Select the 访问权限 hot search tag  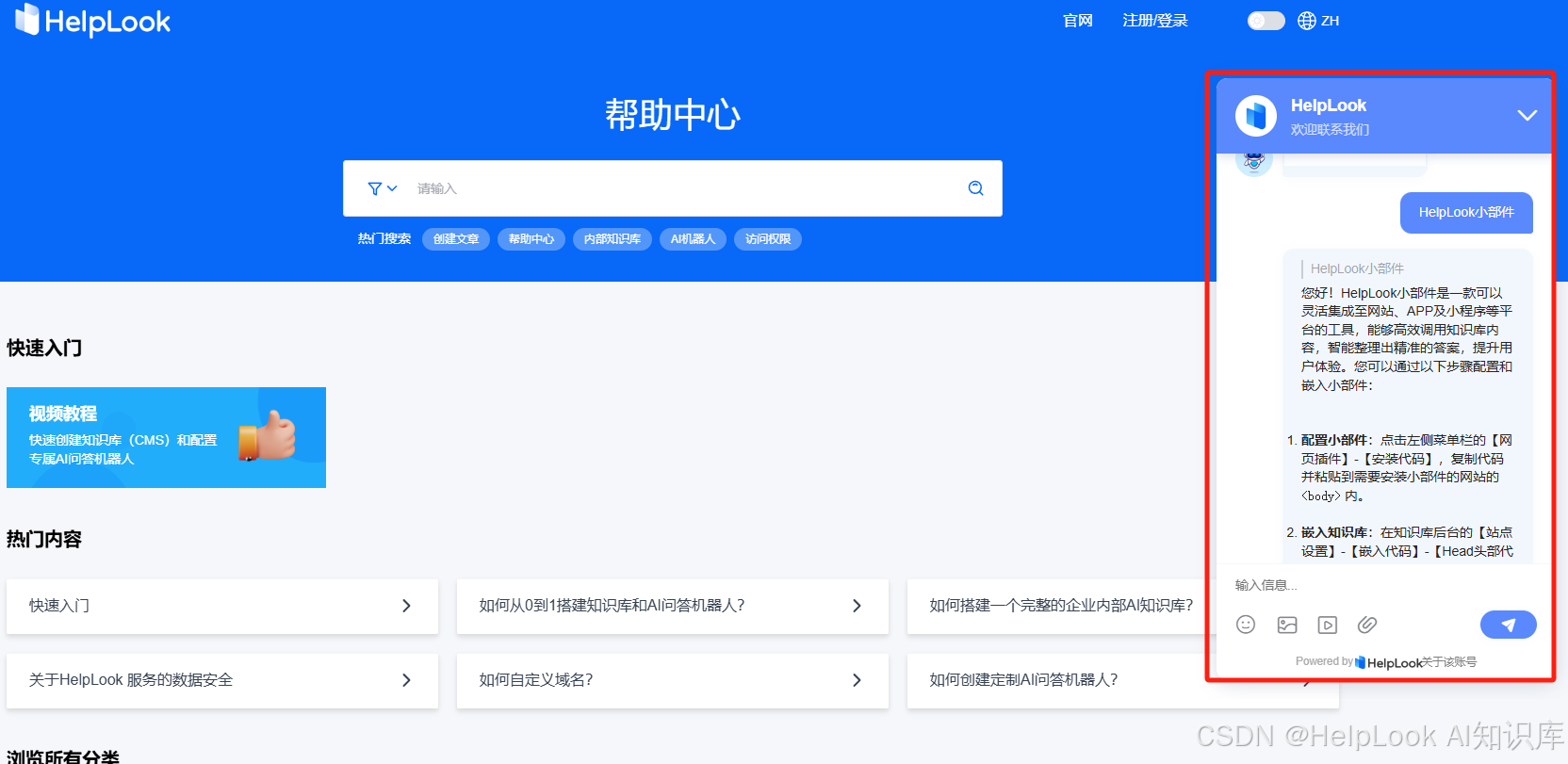(x=768, y=239)
